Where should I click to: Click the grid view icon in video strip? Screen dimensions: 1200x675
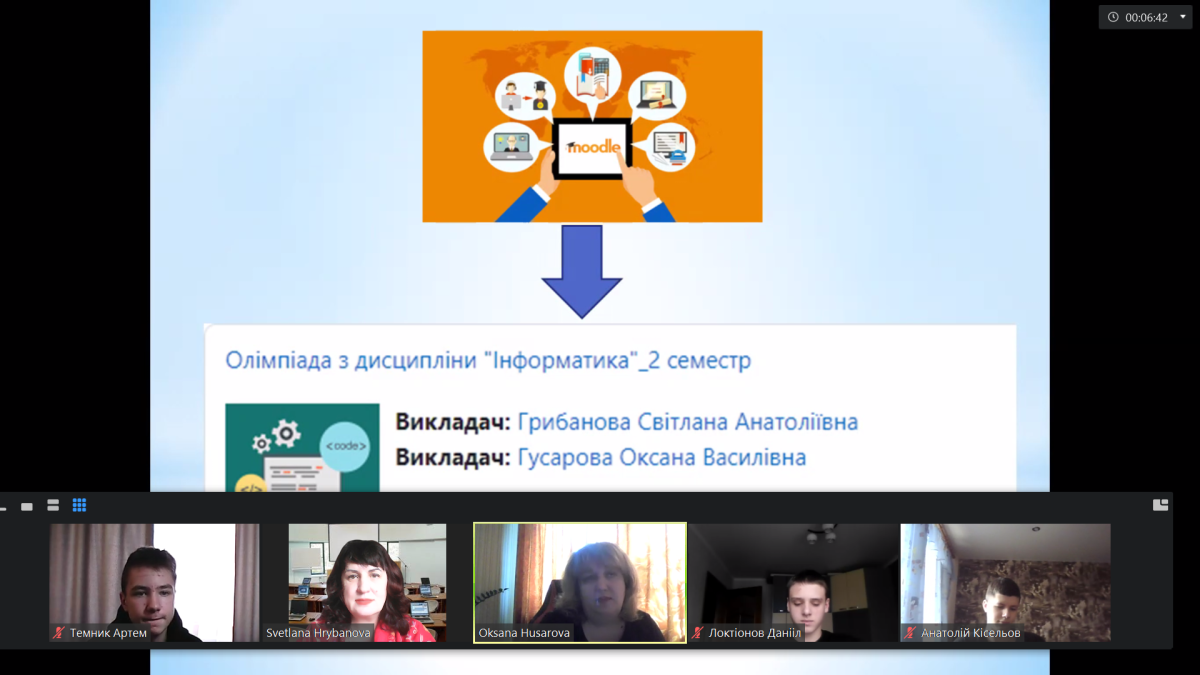tap(79, 505)
